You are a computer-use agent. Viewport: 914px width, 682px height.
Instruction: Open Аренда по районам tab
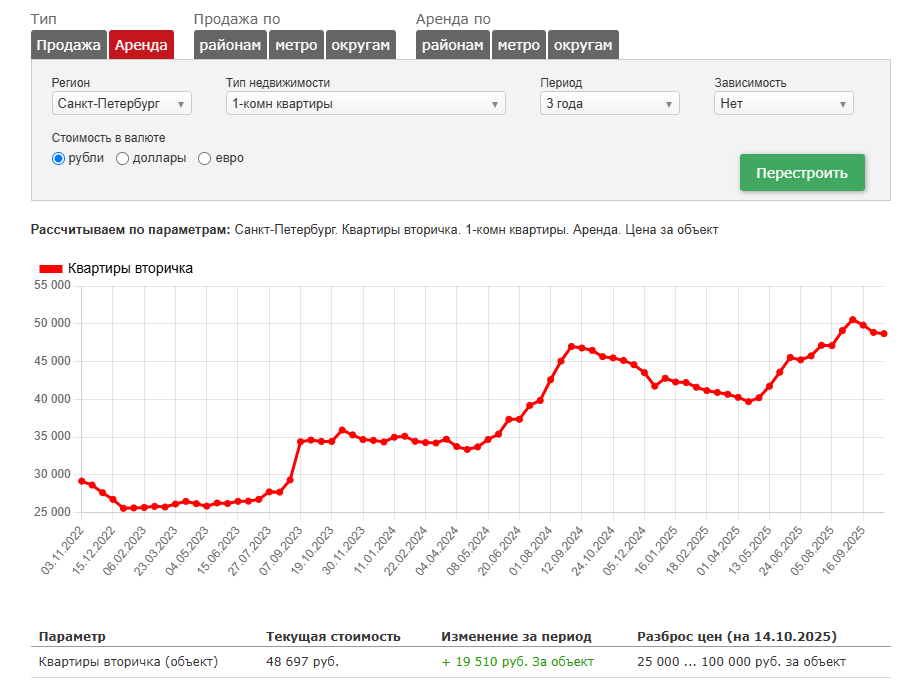(x=453, y=45)
